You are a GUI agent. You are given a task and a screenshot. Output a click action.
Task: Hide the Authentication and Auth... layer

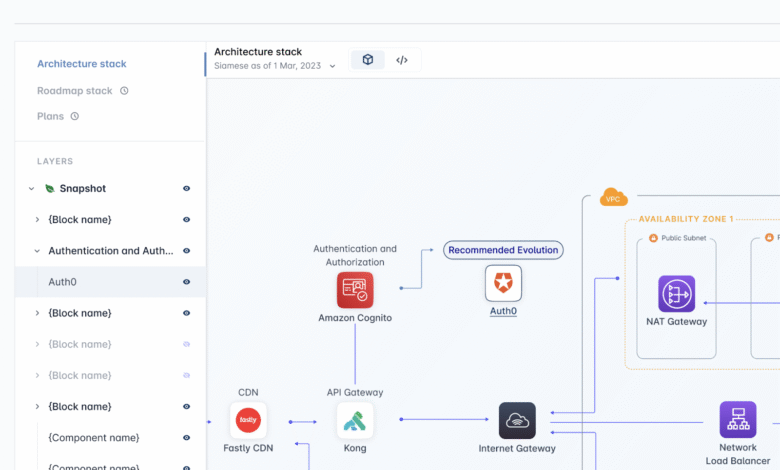pos(187,251)
